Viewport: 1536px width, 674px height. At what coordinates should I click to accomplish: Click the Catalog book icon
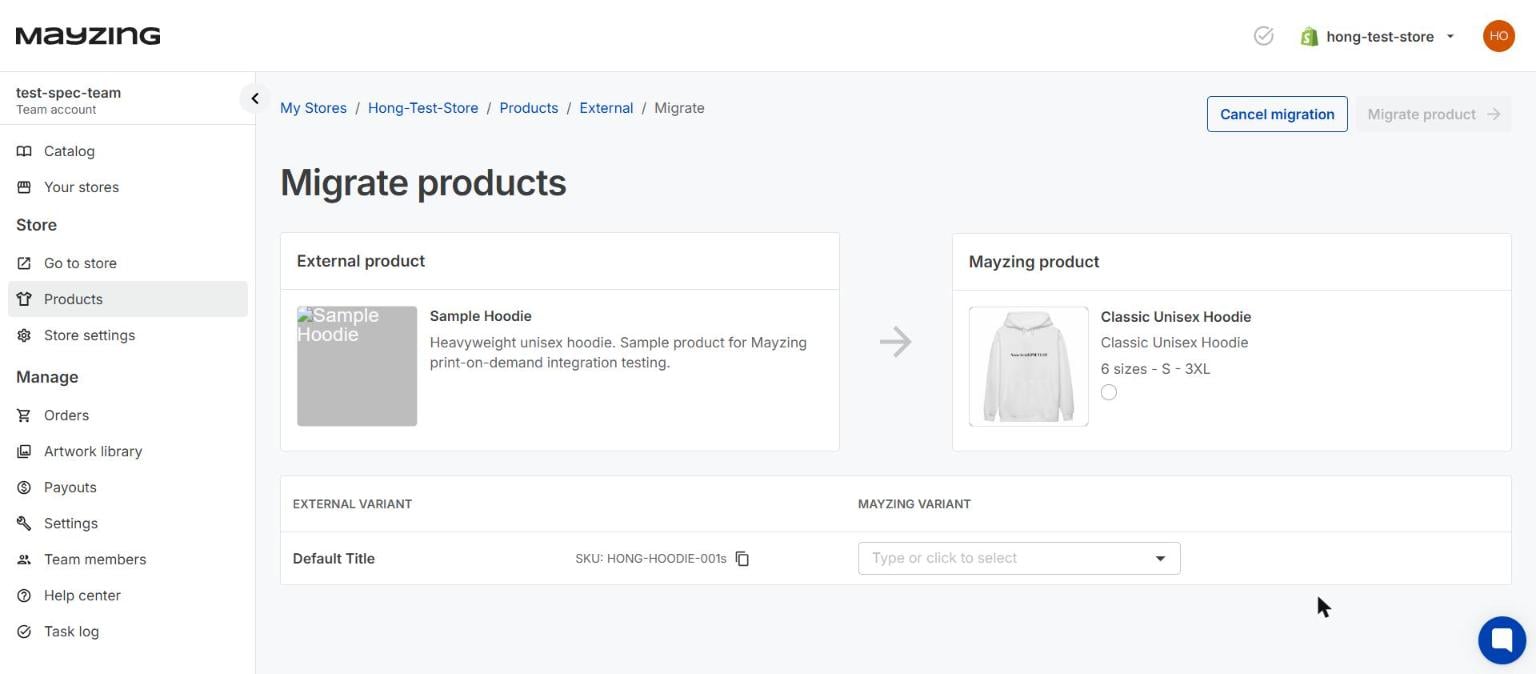point(24,151)
